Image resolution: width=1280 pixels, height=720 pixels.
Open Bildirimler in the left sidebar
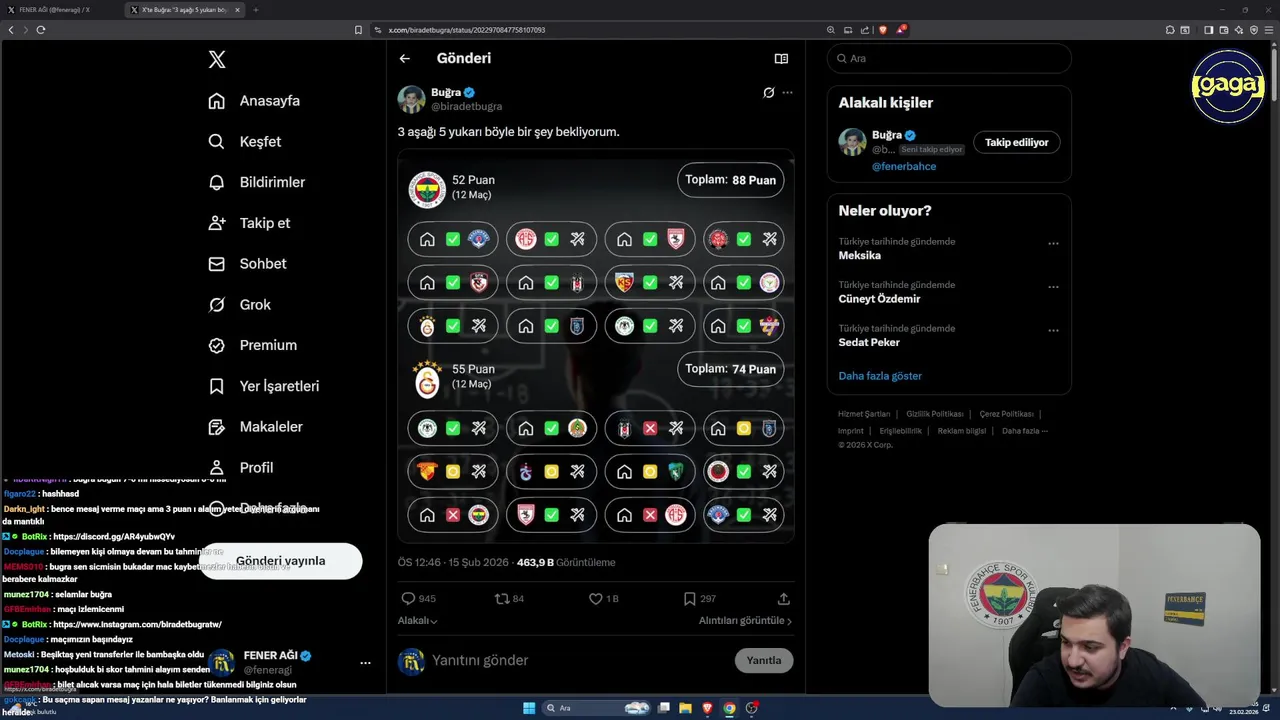click(256, 182)
